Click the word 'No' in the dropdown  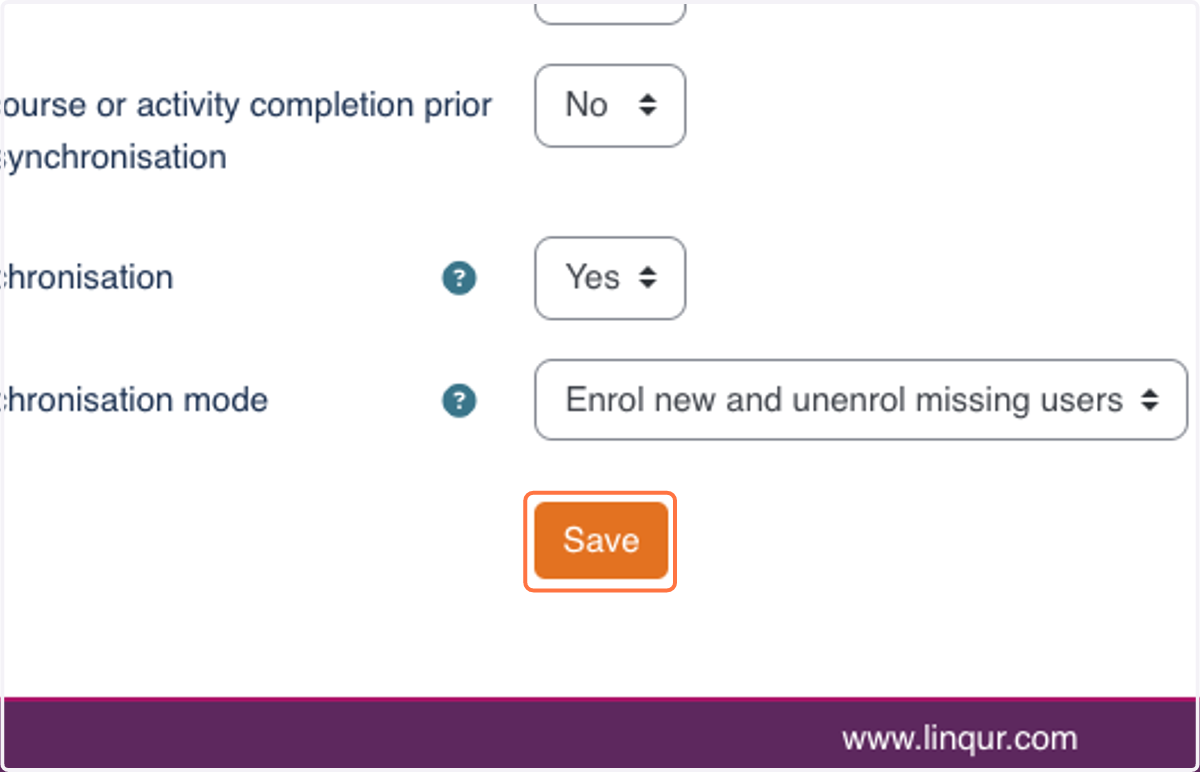click(x=587, y=104)
